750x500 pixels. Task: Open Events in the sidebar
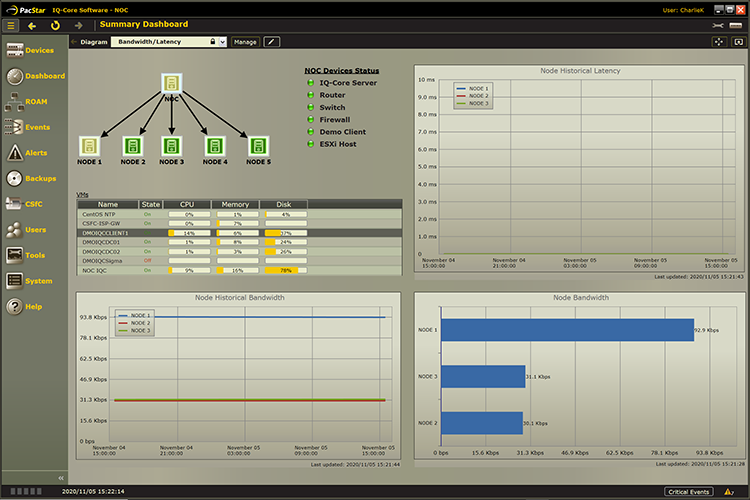click(x=28, y=127)
